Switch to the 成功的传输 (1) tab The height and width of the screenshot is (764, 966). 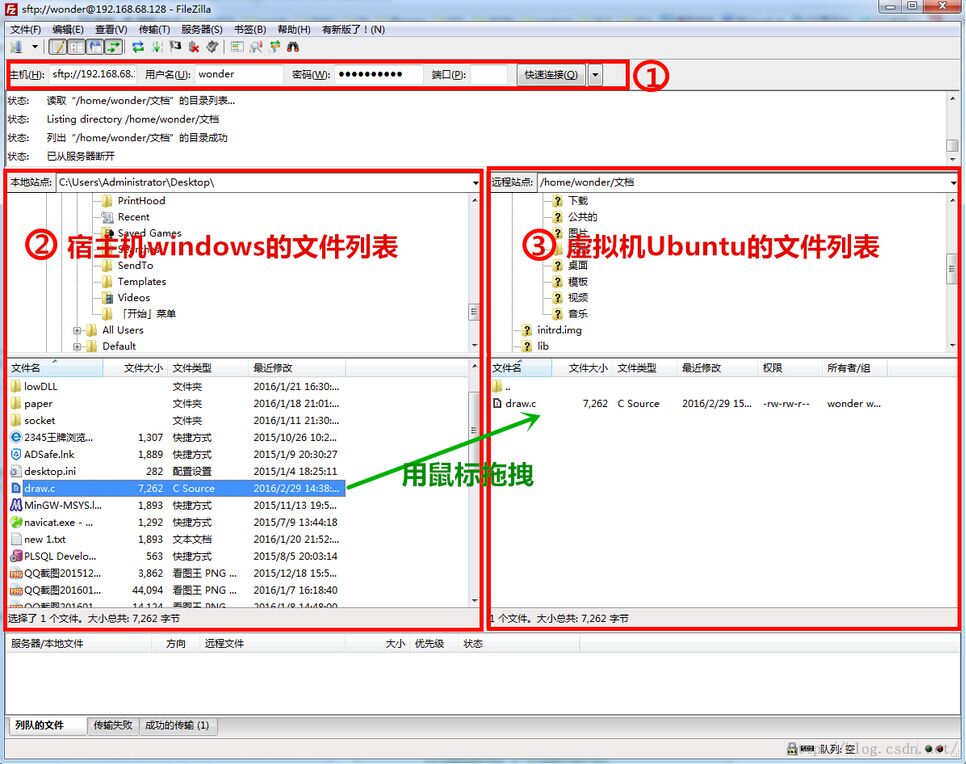point(177,725)
